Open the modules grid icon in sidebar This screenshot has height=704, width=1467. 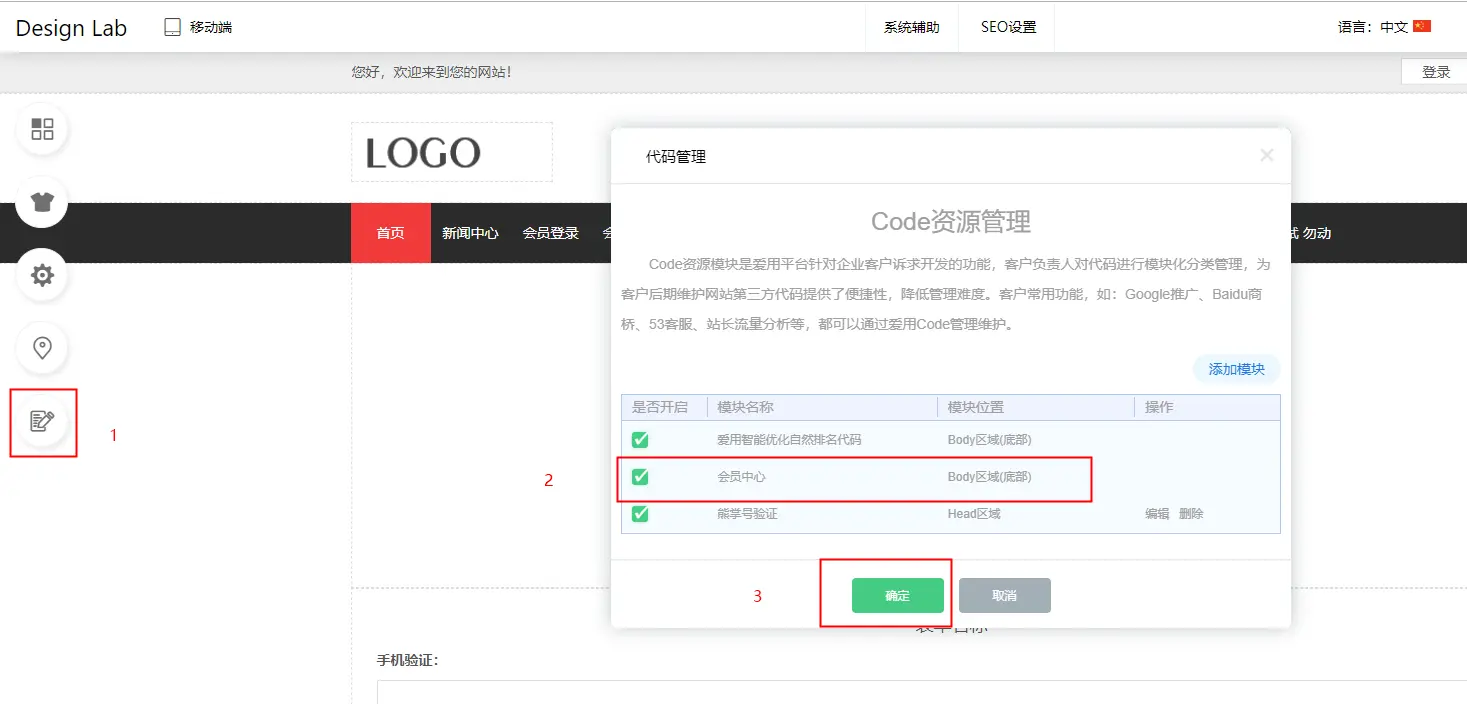42,129
